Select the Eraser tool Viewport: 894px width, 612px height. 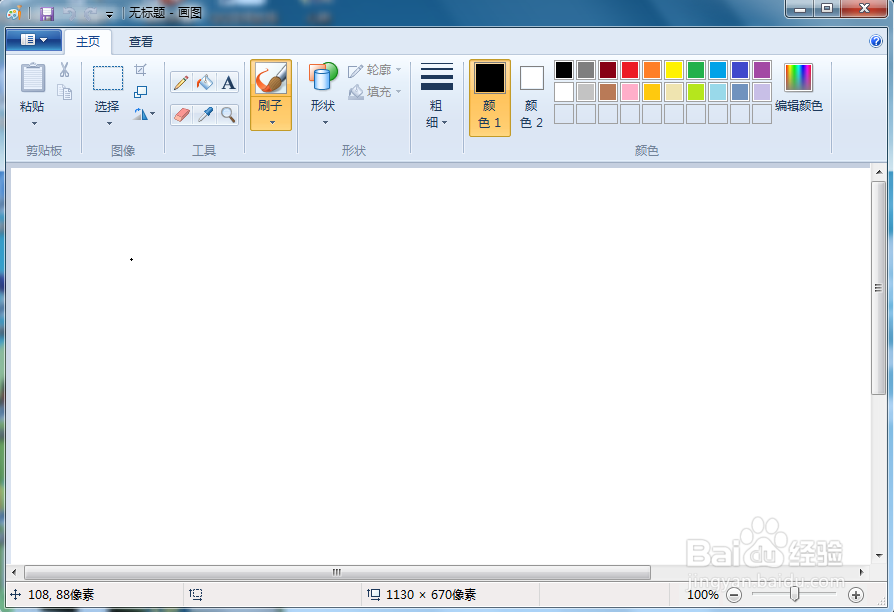point(181,115)
